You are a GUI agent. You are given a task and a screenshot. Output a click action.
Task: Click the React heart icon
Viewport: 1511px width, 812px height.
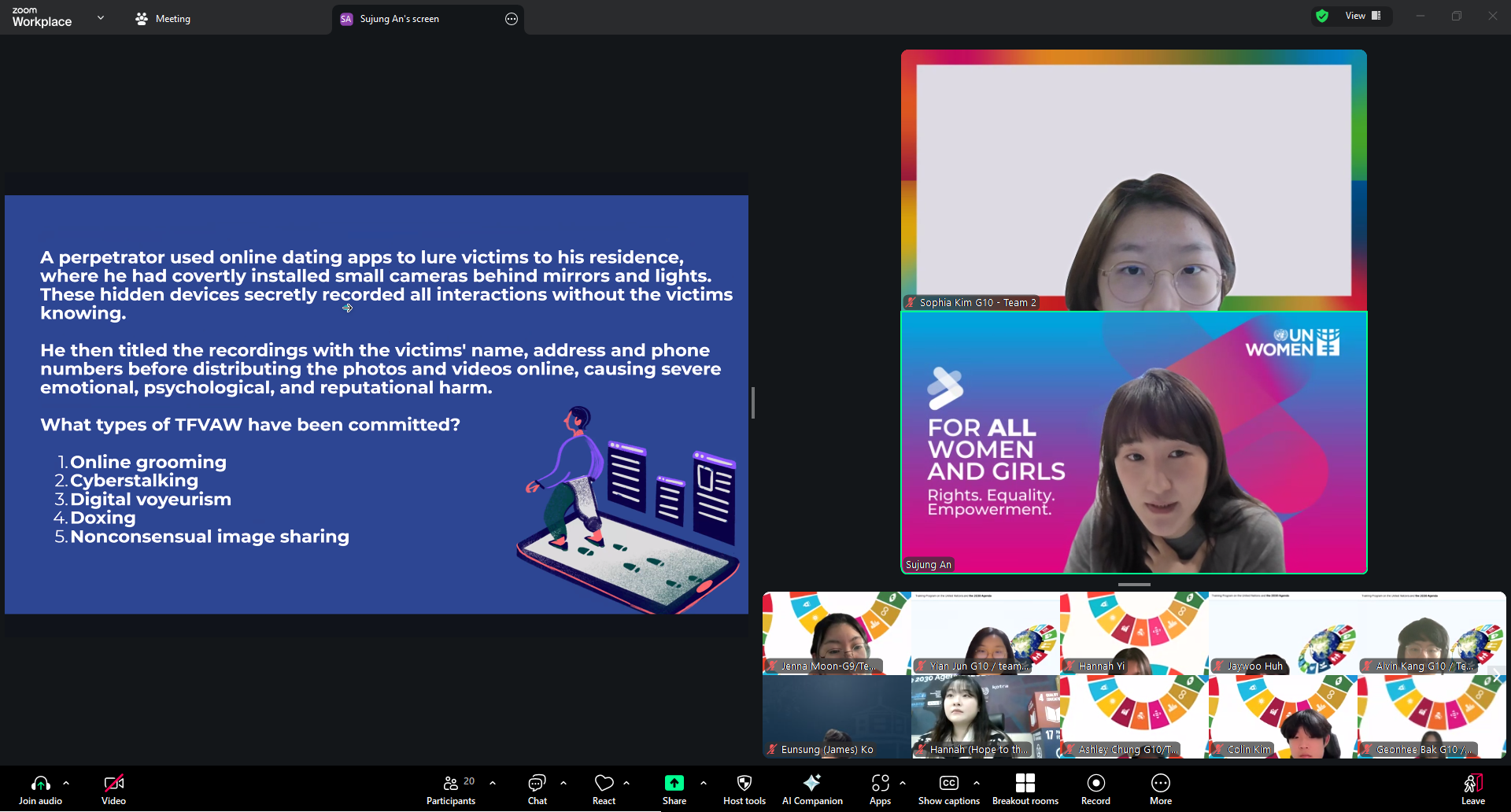click(604, 783)
